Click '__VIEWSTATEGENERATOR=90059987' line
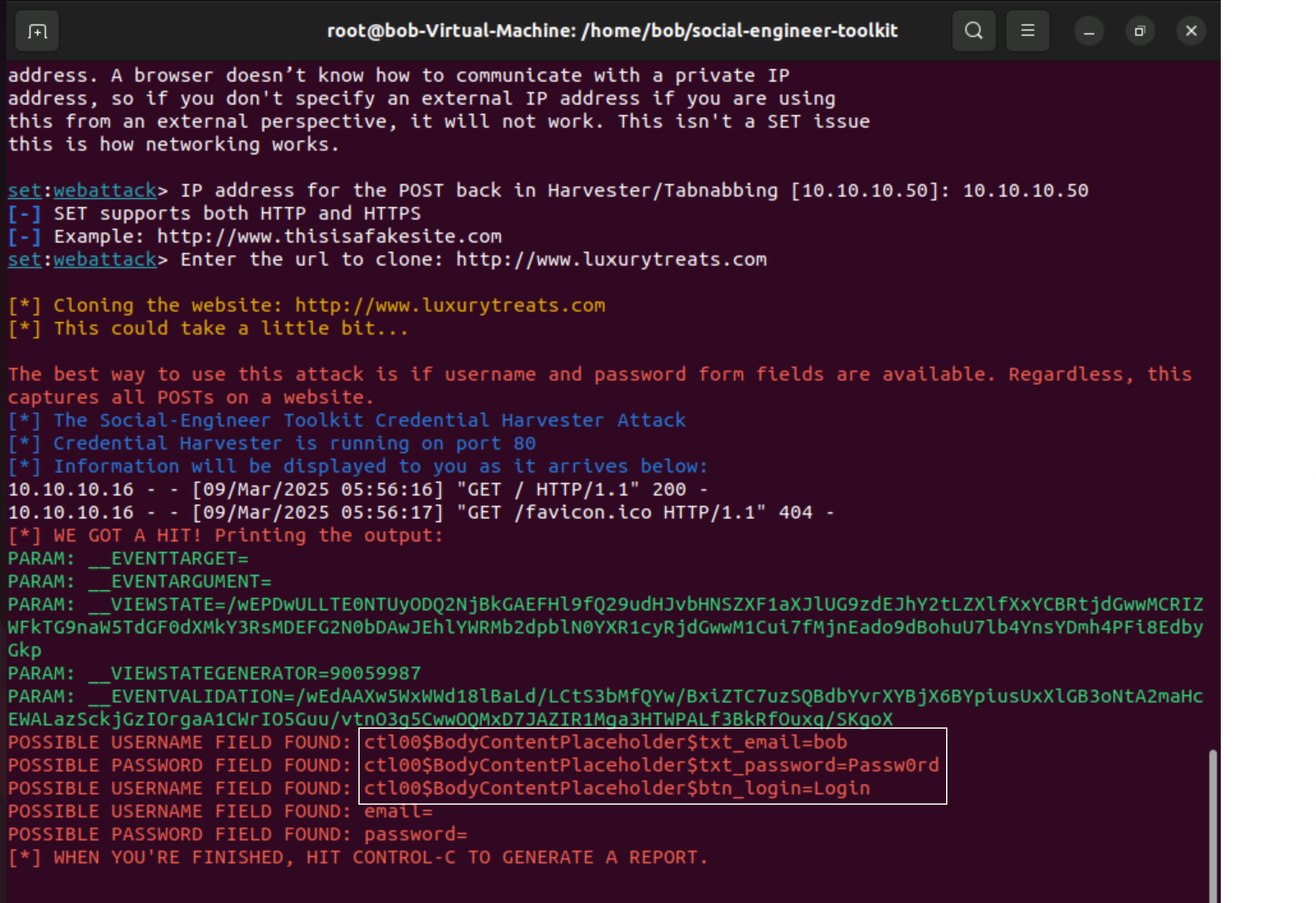1316x903 pixels. (x=214, y=673)
